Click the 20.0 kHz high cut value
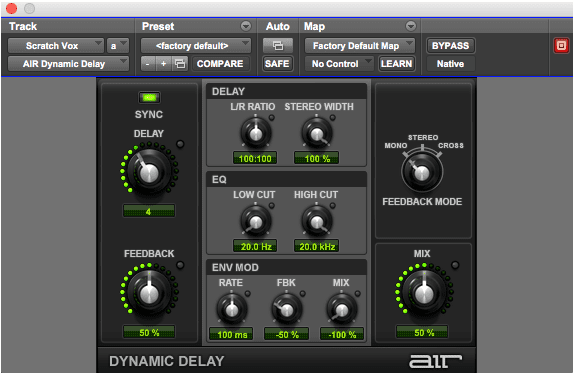This screenshot has width=574, height=373. pos(317,246)
